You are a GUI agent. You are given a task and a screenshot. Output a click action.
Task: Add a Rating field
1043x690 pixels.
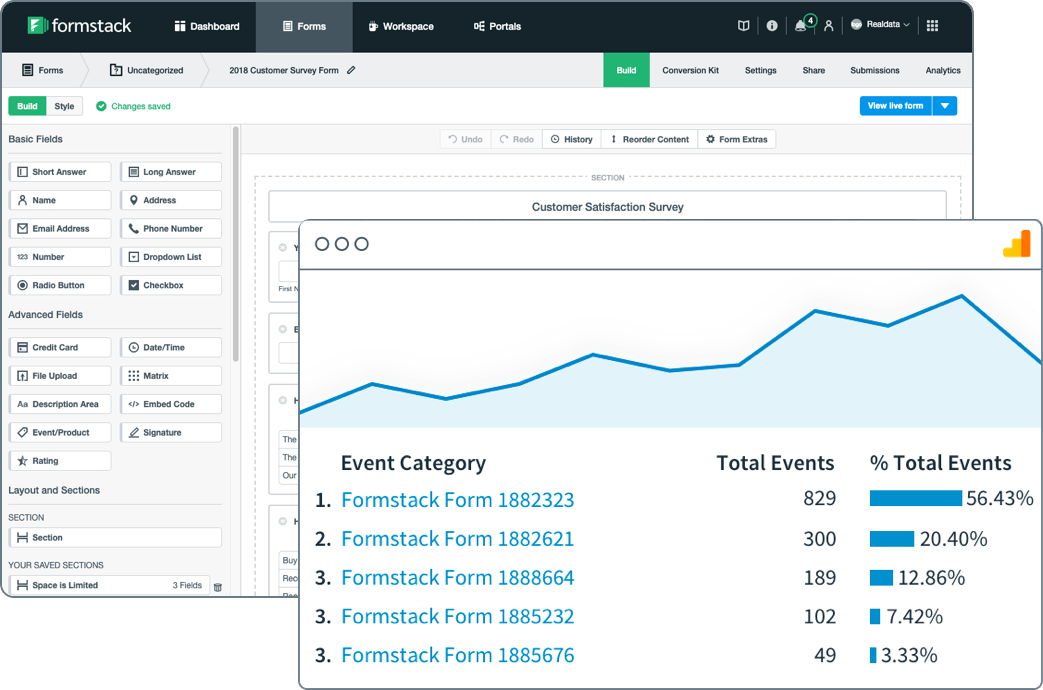point(60,460)
